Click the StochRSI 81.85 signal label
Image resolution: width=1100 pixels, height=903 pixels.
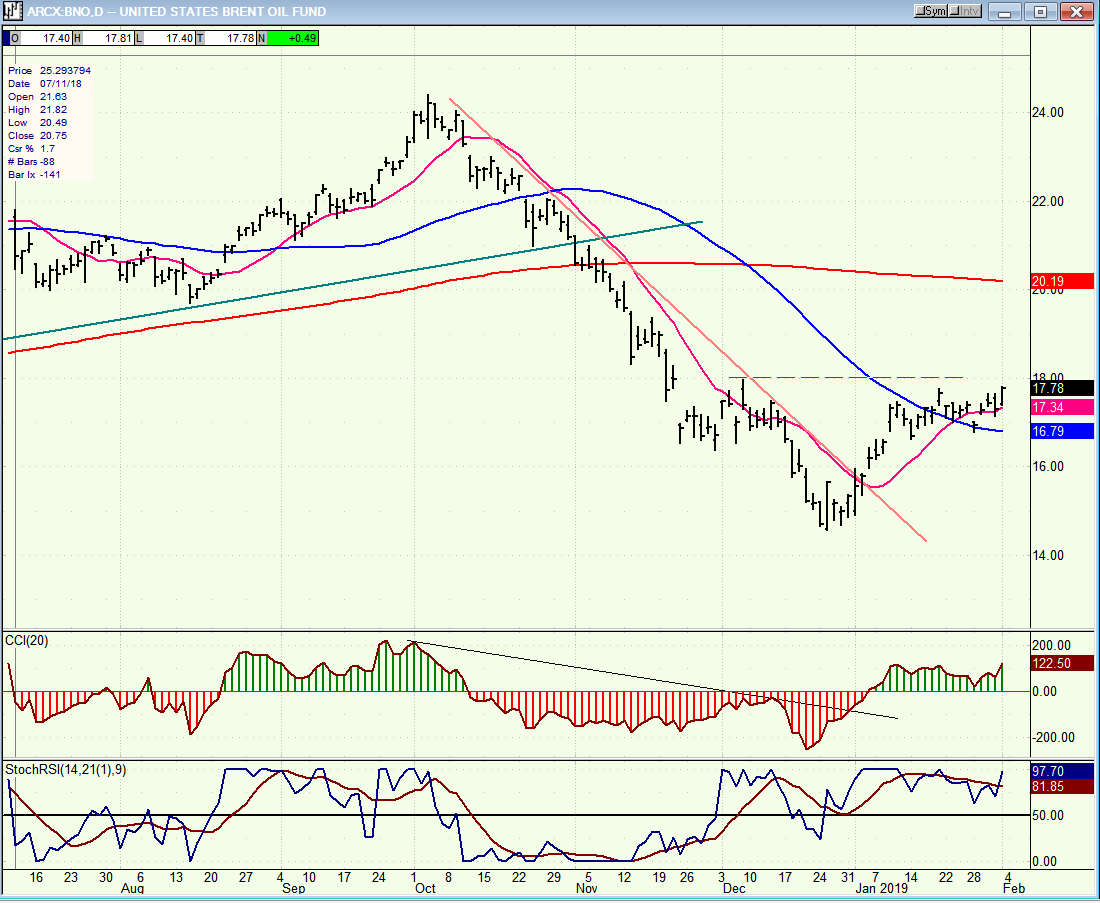coord(1062,787)
